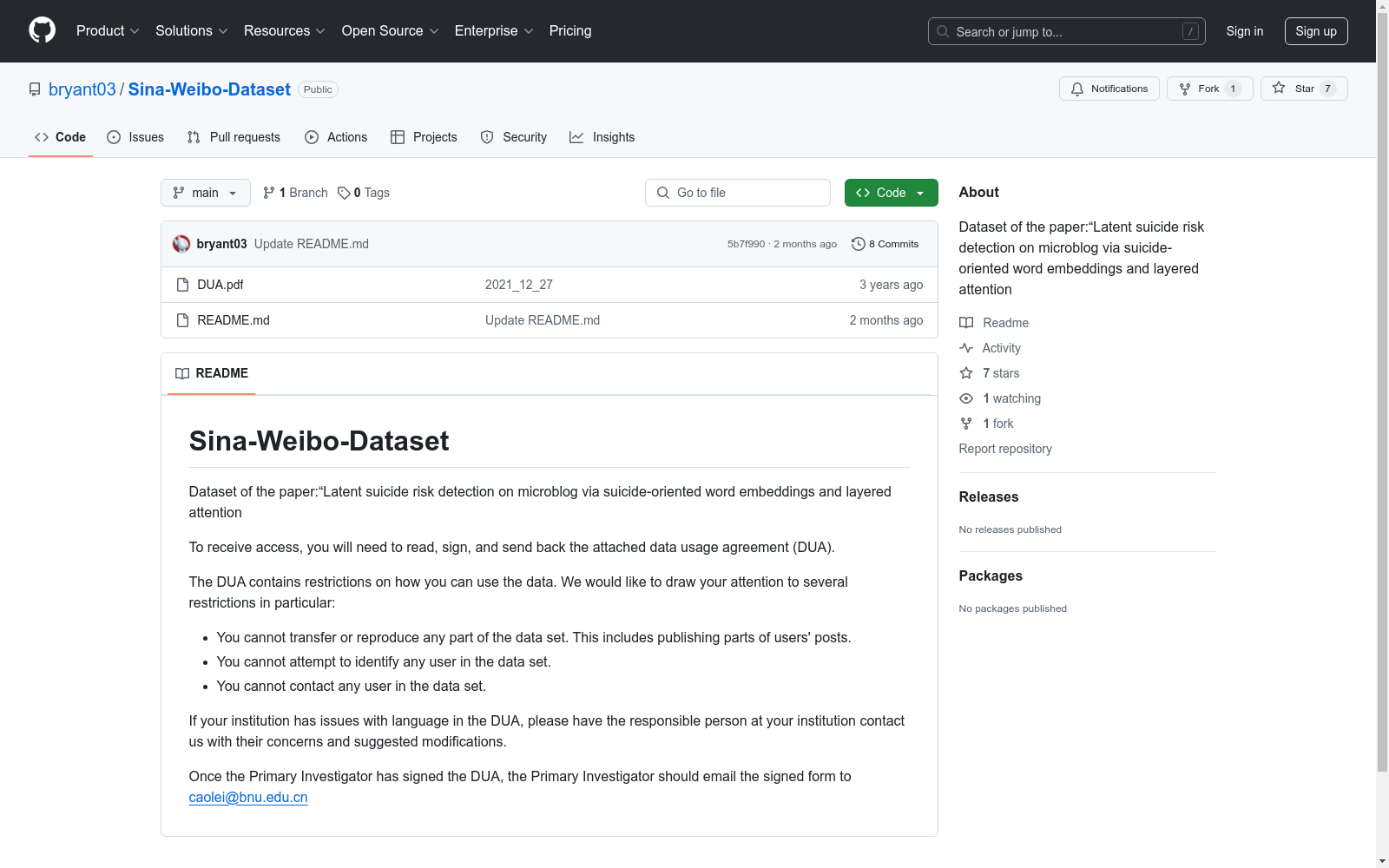Select the README tab in file viewer

coord(212,373)
